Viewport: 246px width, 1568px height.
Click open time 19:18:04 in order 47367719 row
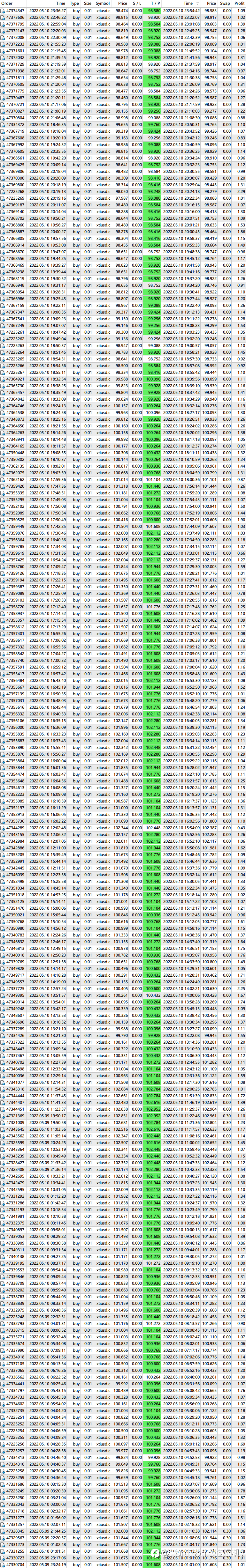[58, 131]
